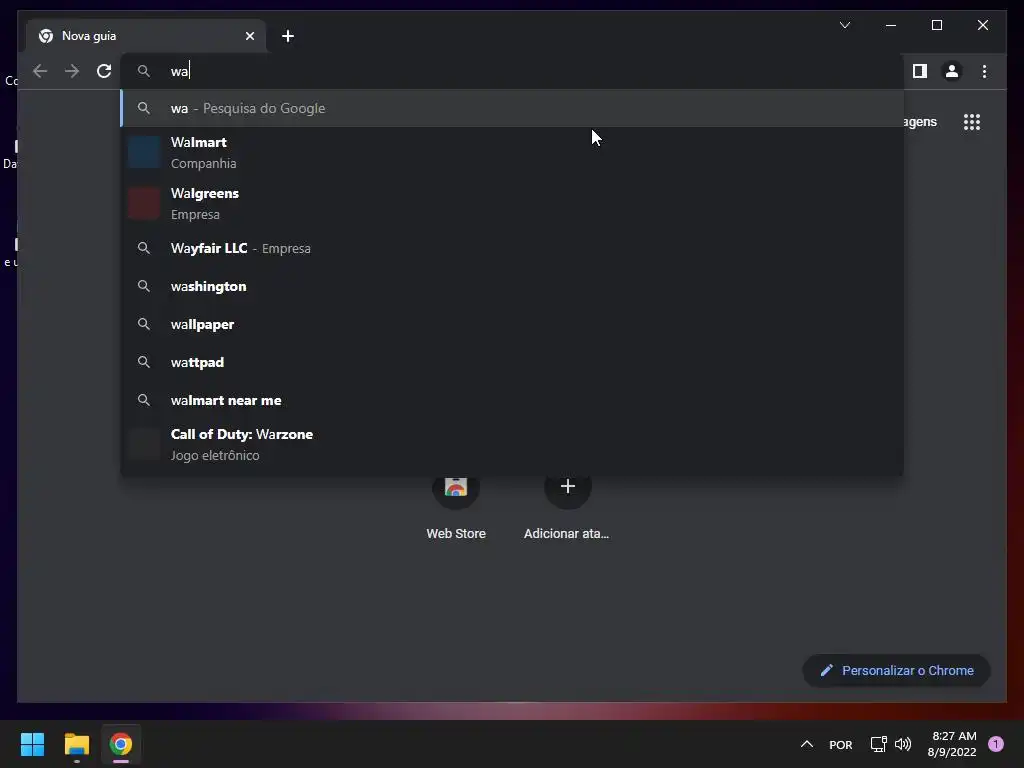The height and width of the screenshot is (768, 1024).
Task: Click the search icon beside wallpaper
Action: 144,324
